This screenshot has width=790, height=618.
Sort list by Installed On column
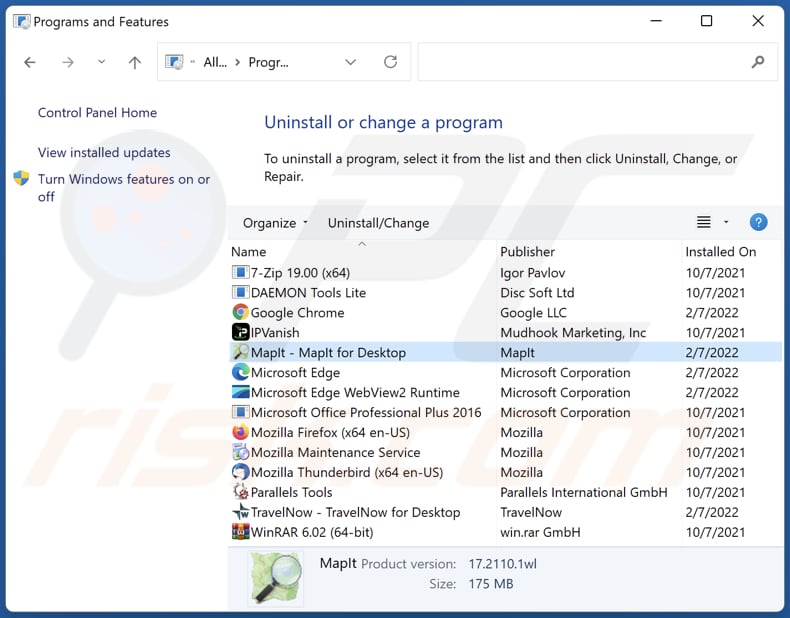[720, 252]
